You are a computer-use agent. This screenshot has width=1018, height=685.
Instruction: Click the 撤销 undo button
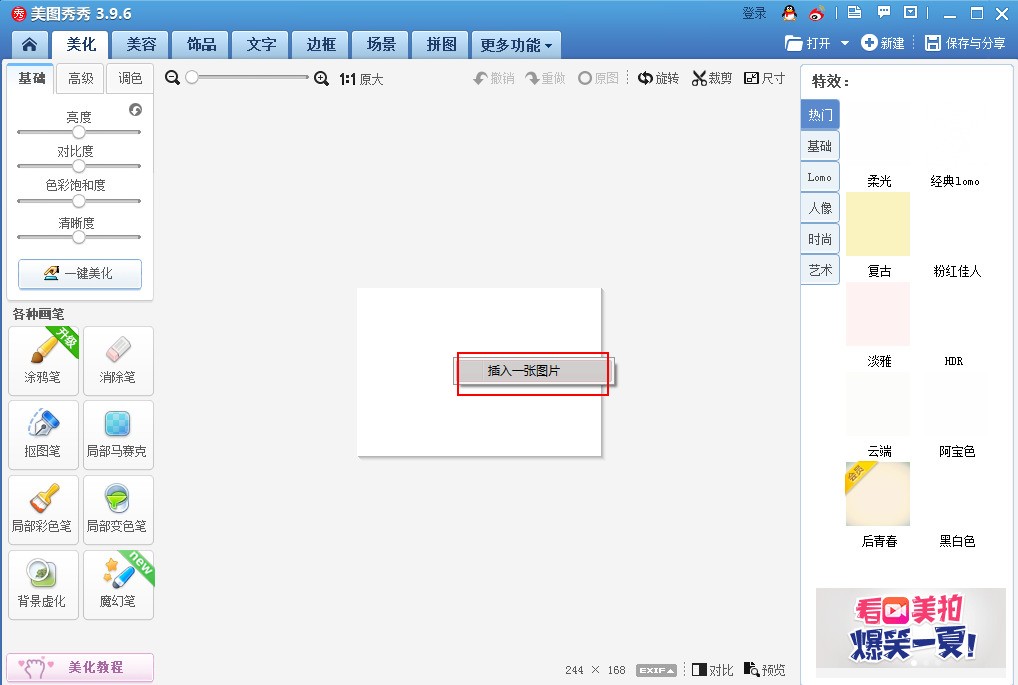(x=494, y=79)
